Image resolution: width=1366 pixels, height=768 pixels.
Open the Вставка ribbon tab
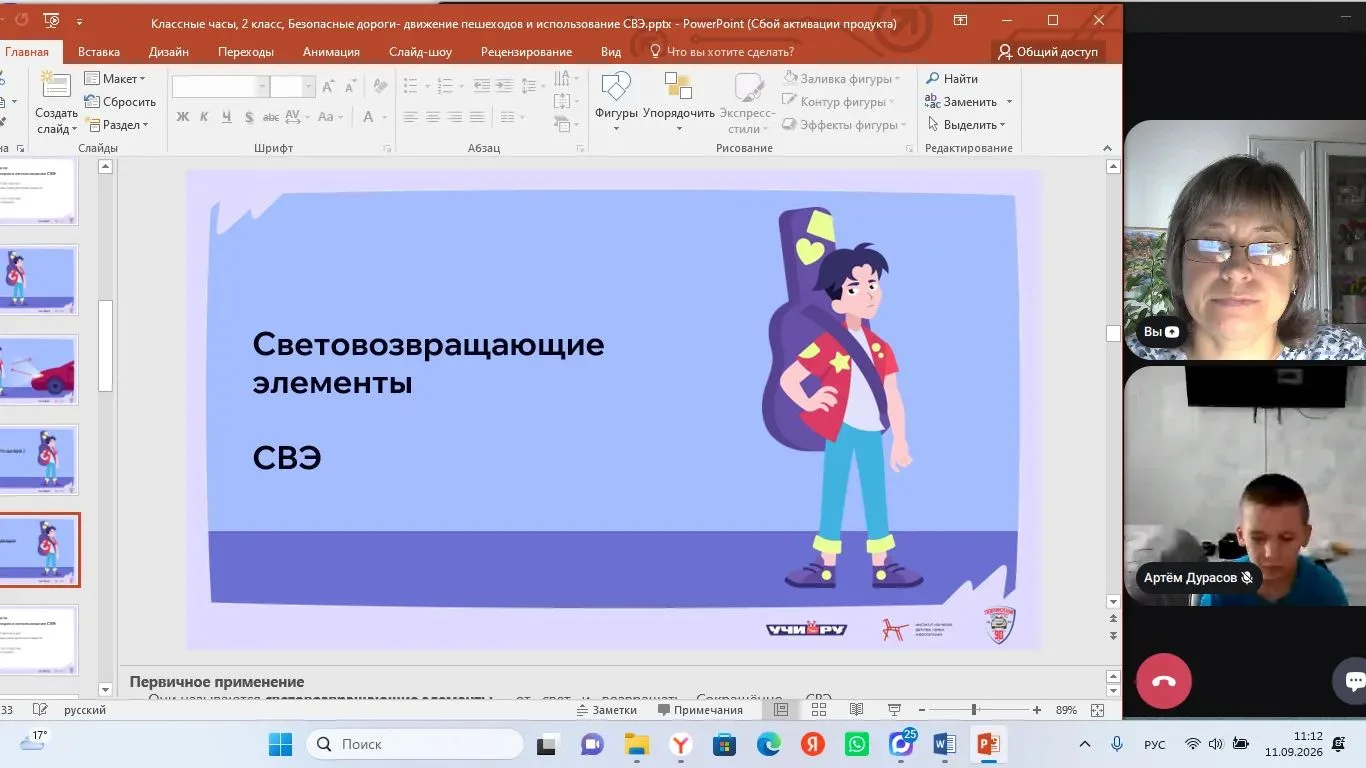tap(99, 52)
